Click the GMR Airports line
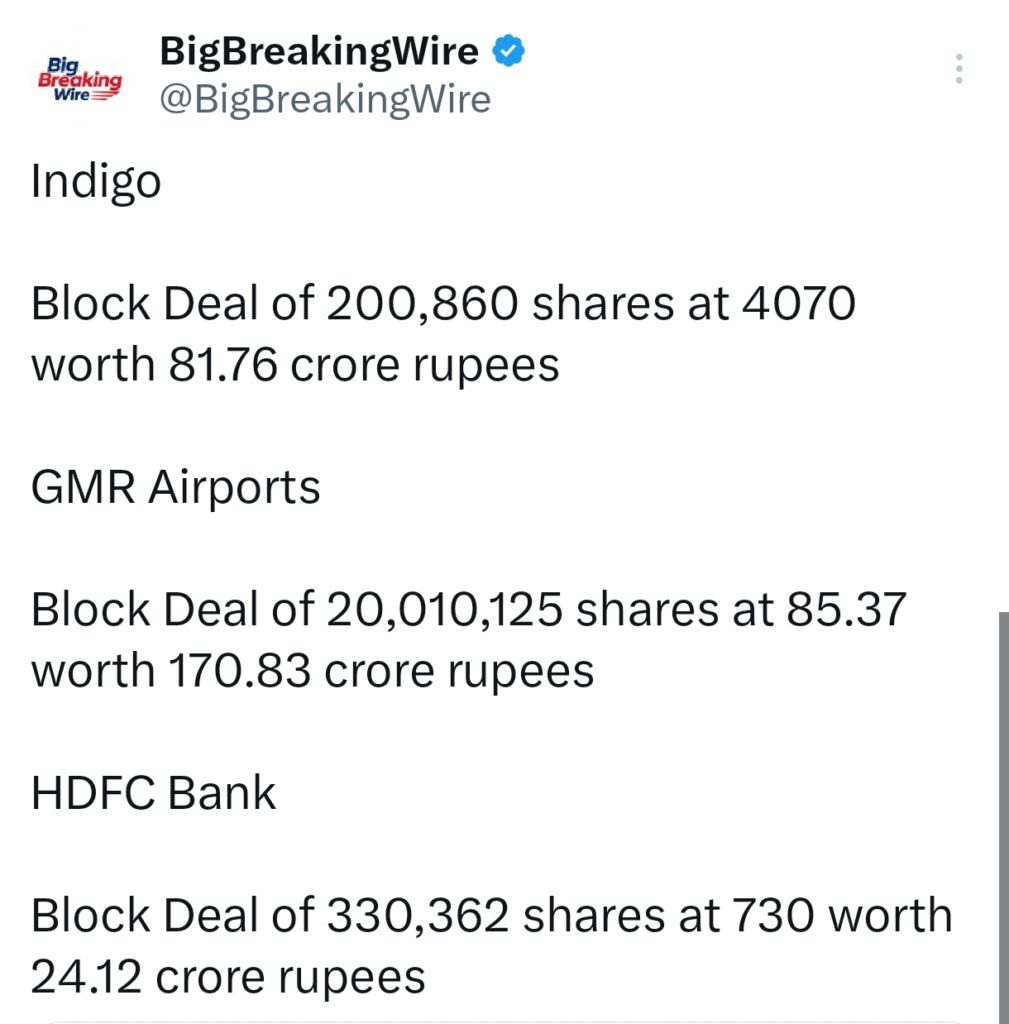The width and height of the screenshot is (1009, 1024). pyautogui.click(x=175, y=487)
